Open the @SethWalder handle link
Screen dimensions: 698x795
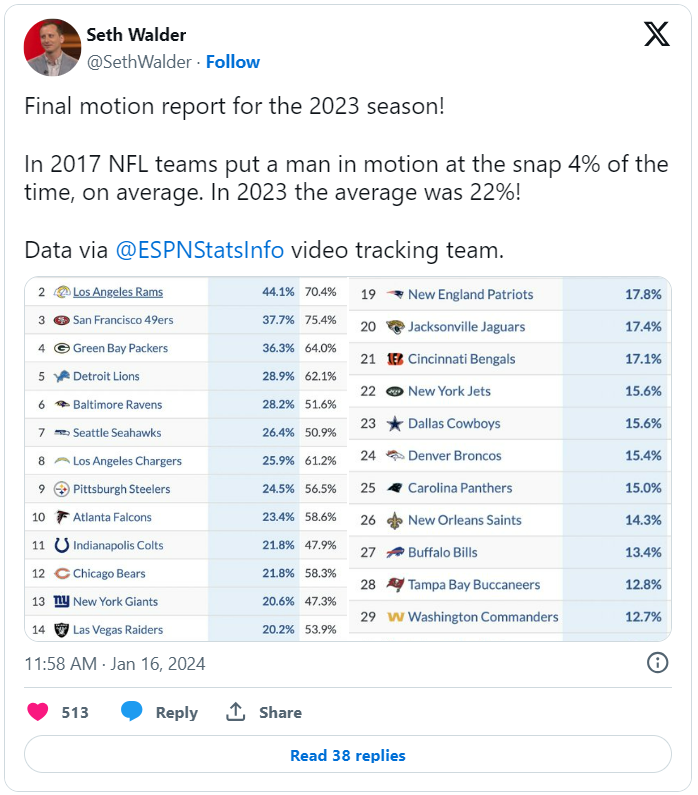click(x=138, y=62)
